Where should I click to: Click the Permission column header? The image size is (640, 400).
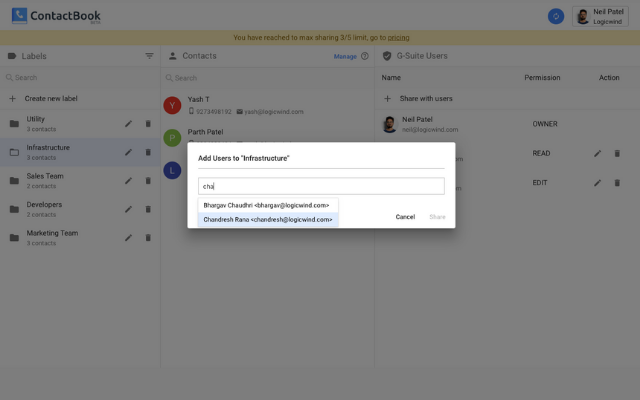(542, 78)
